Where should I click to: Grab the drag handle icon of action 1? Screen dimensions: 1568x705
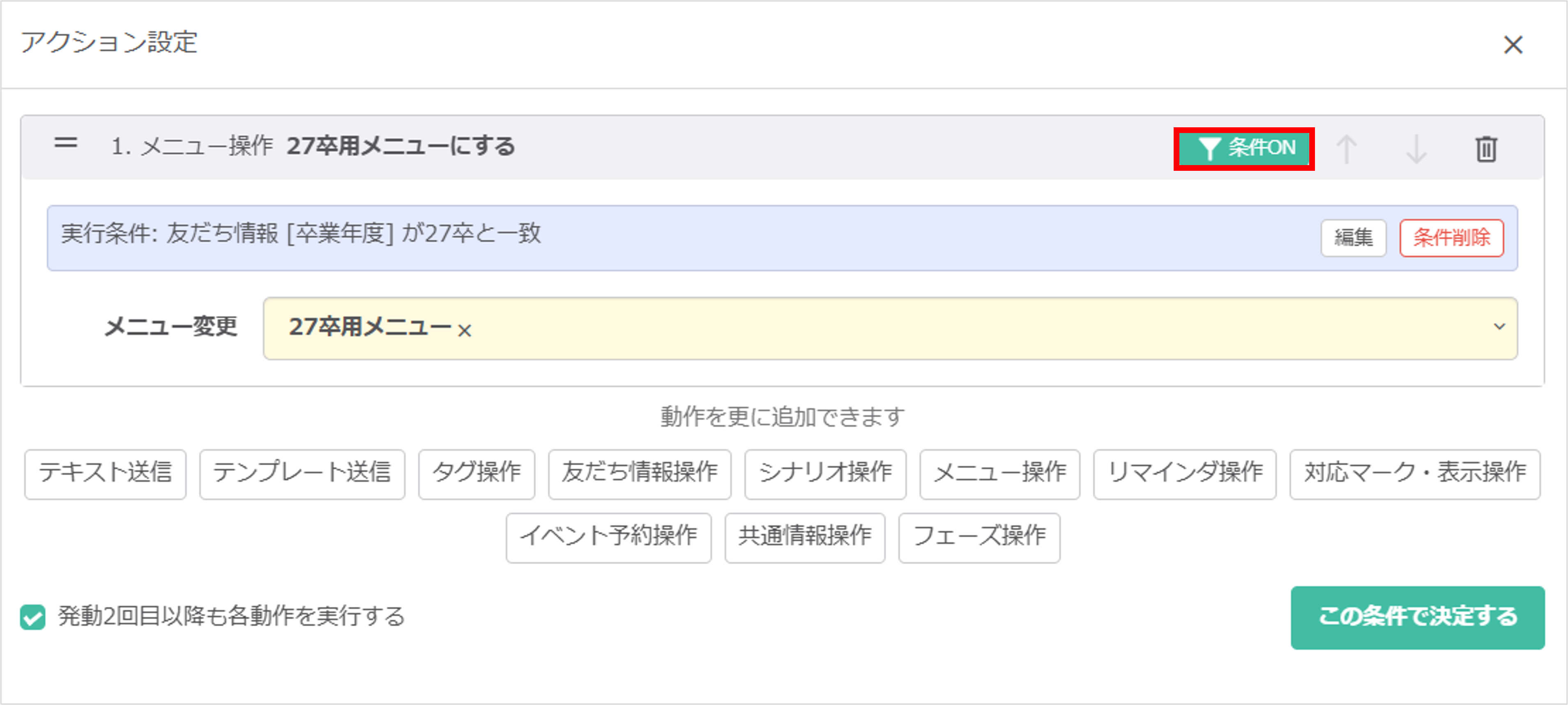65,144
